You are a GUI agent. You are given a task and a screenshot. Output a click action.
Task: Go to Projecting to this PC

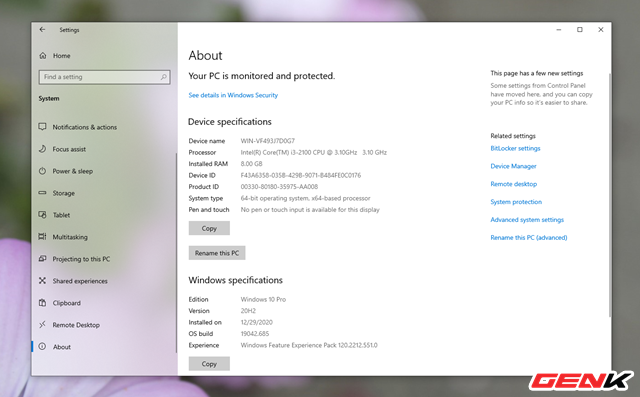(x=81, y=259)
